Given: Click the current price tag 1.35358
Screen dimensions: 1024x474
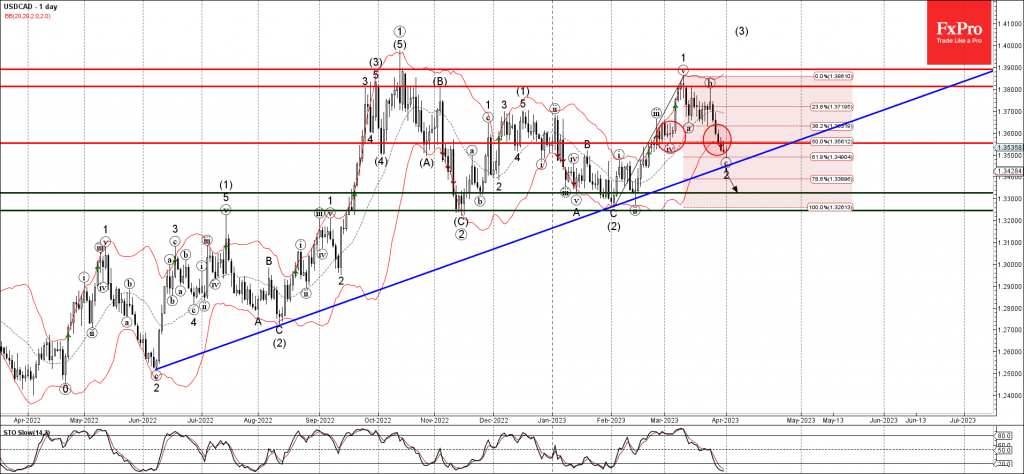Looking at the screenshot, I should tap(1008, 146).
